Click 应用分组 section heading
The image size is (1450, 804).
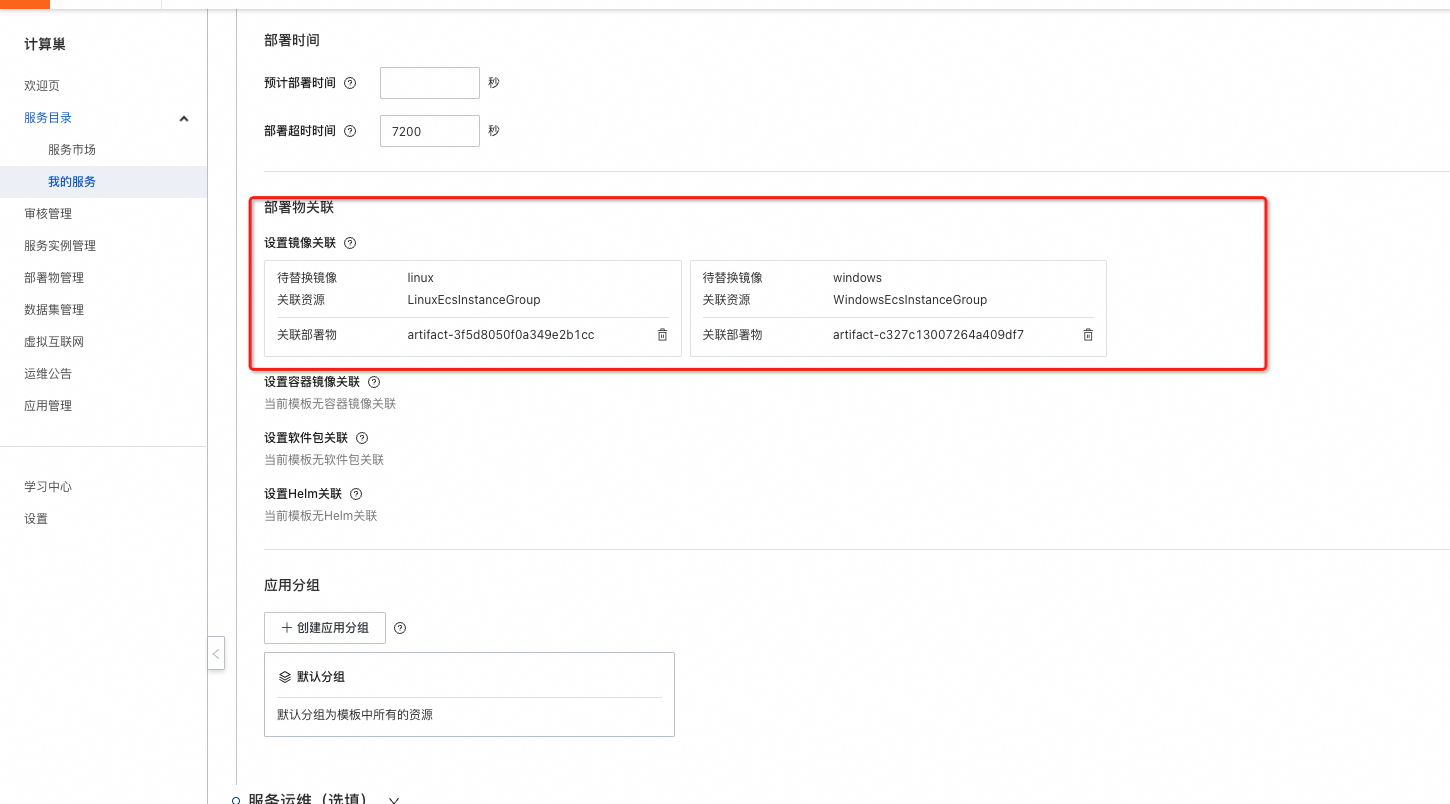(x=292, y=585)
